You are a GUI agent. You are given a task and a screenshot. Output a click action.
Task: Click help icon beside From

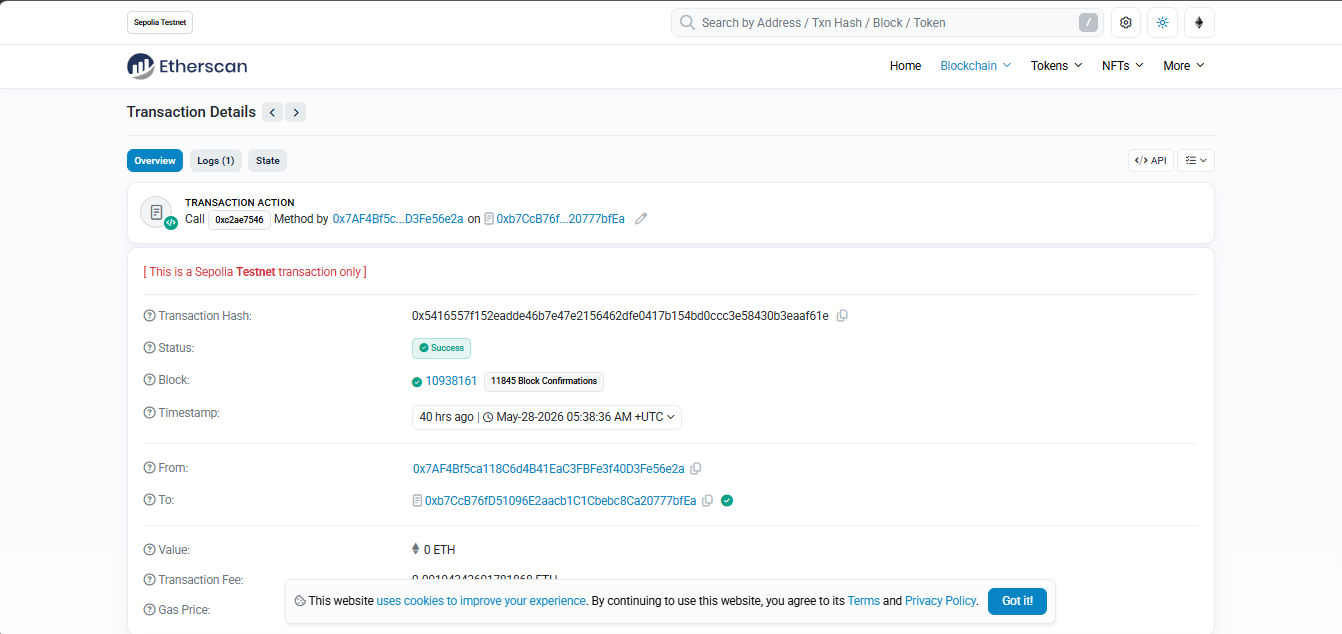coord(150,468)
